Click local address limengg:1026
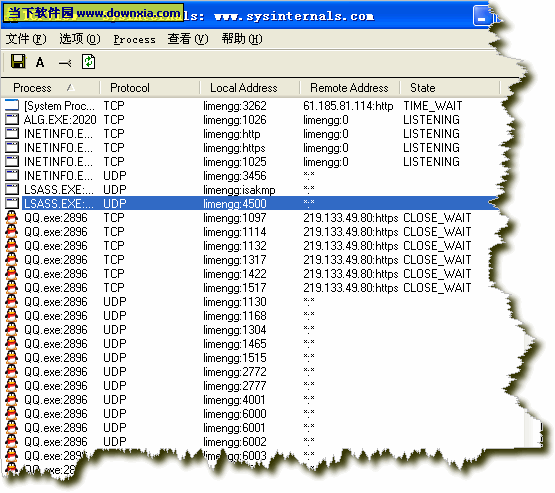This screenshot has height=493, width=555. point(235,120)
